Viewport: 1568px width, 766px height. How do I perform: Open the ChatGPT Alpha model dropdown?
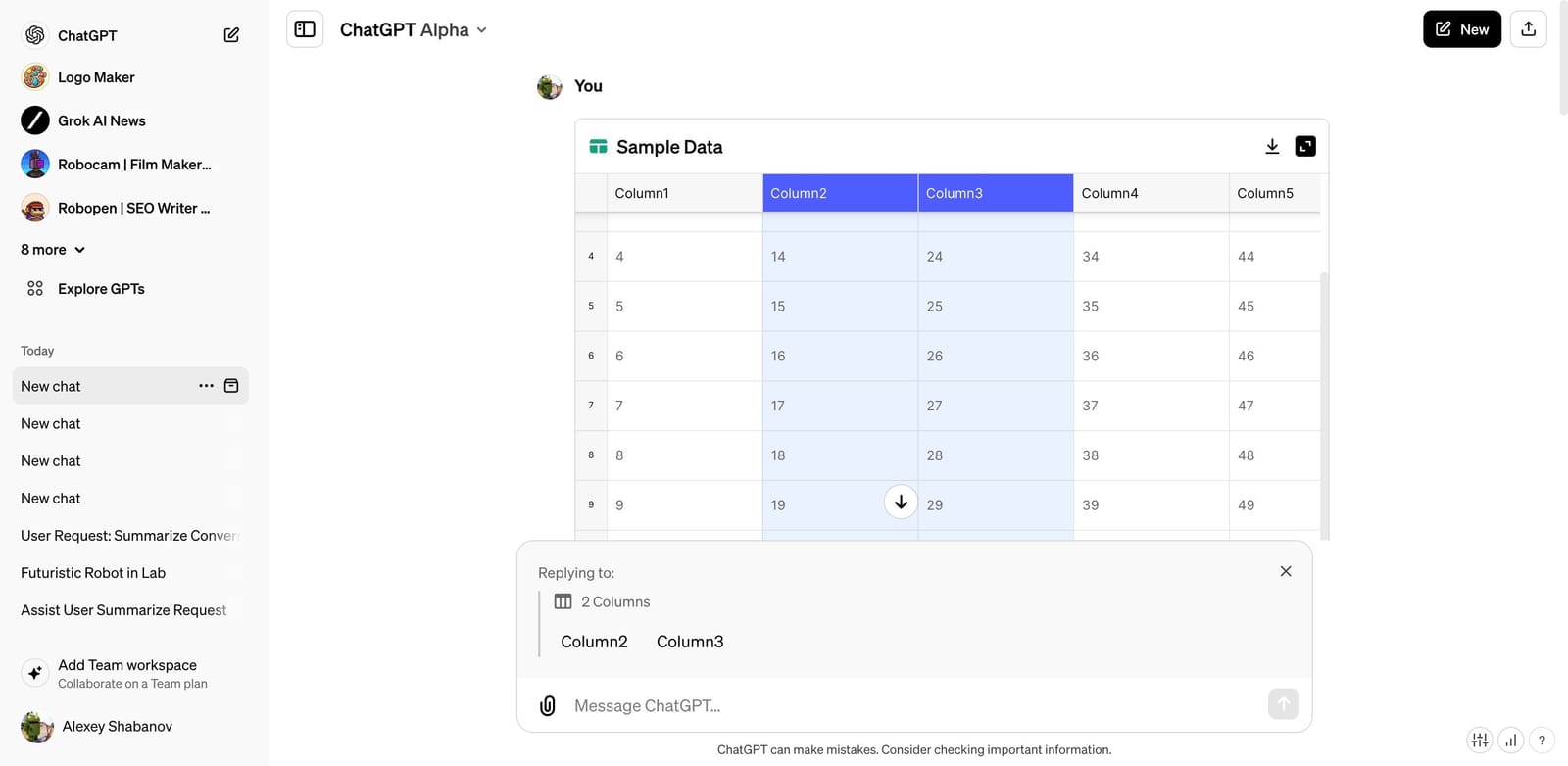[x=412, y=29]
